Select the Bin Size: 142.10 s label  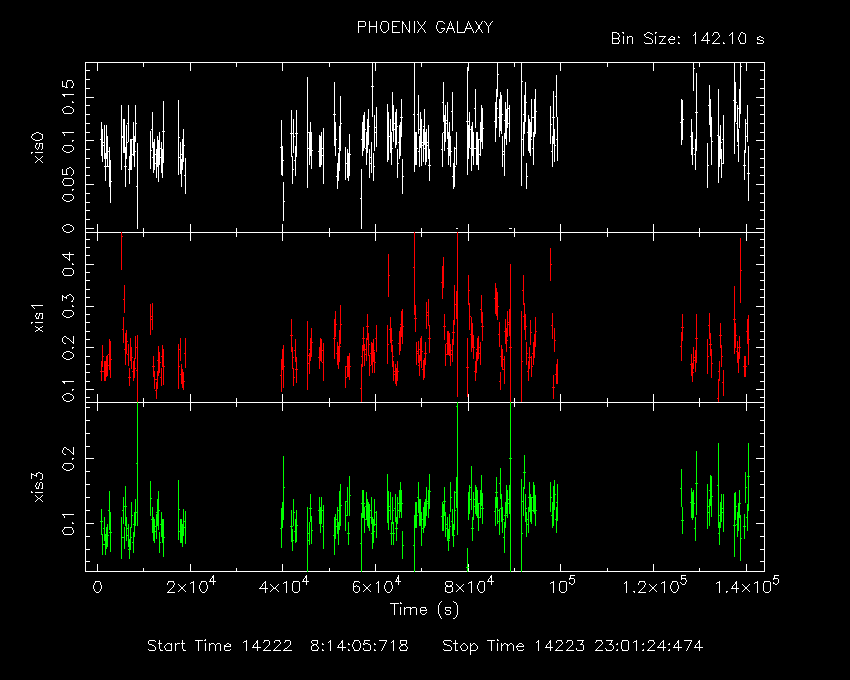coord(687,39)
